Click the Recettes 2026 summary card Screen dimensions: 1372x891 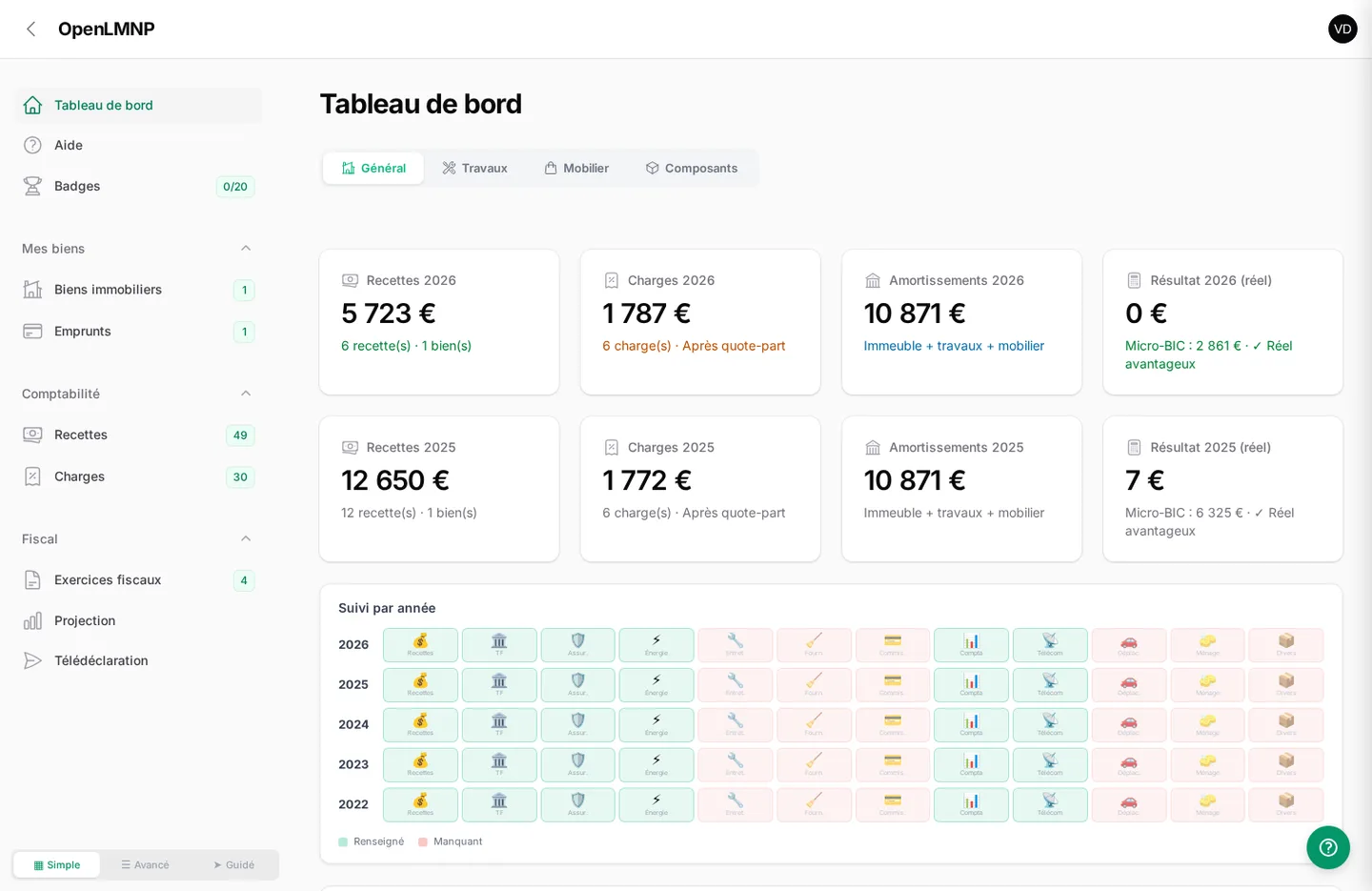point(439,322)
